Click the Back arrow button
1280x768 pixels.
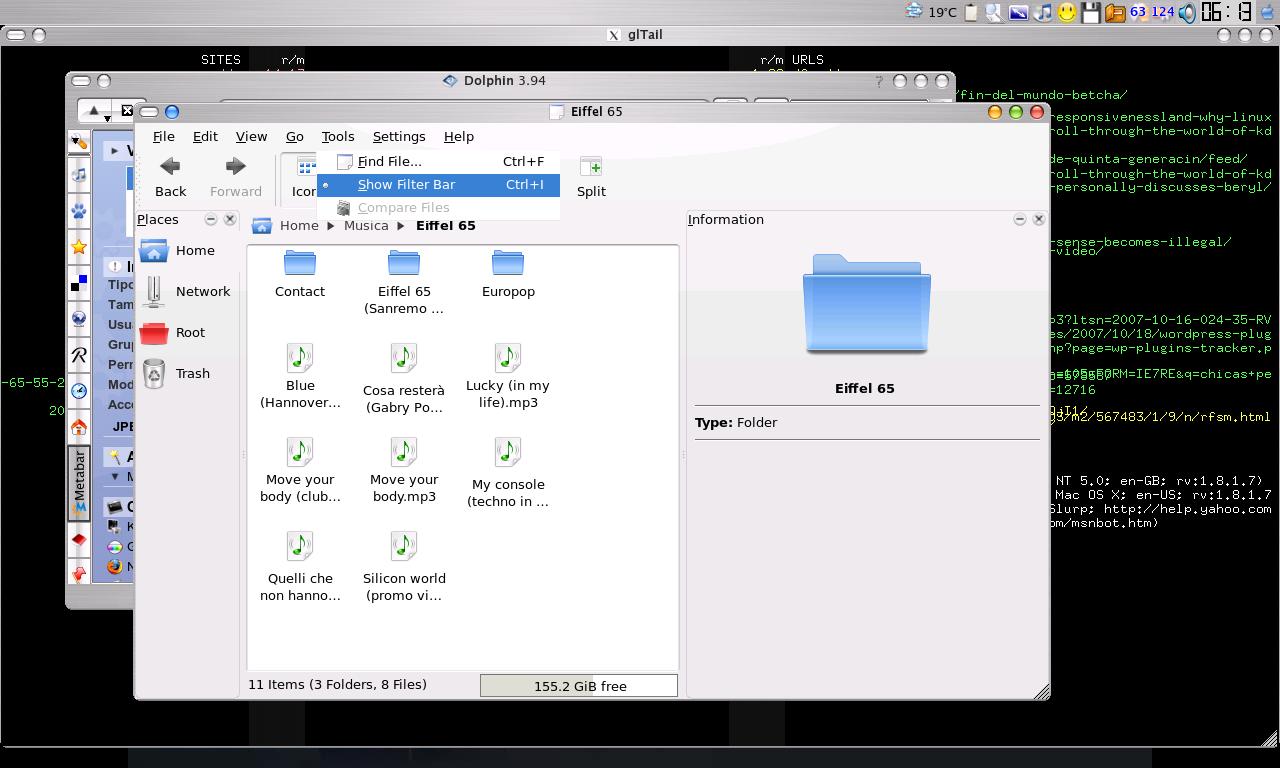[x=170, y=177]
